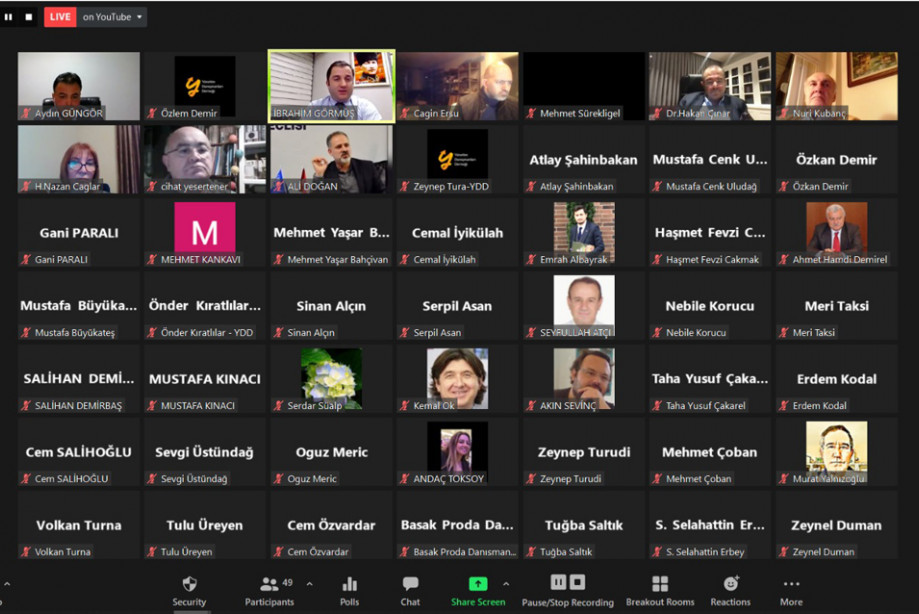Toggle Pause/Stop Recording in the toolbar
The width and height of the screenshot is (919, 614).
click(x=567, y=588)
